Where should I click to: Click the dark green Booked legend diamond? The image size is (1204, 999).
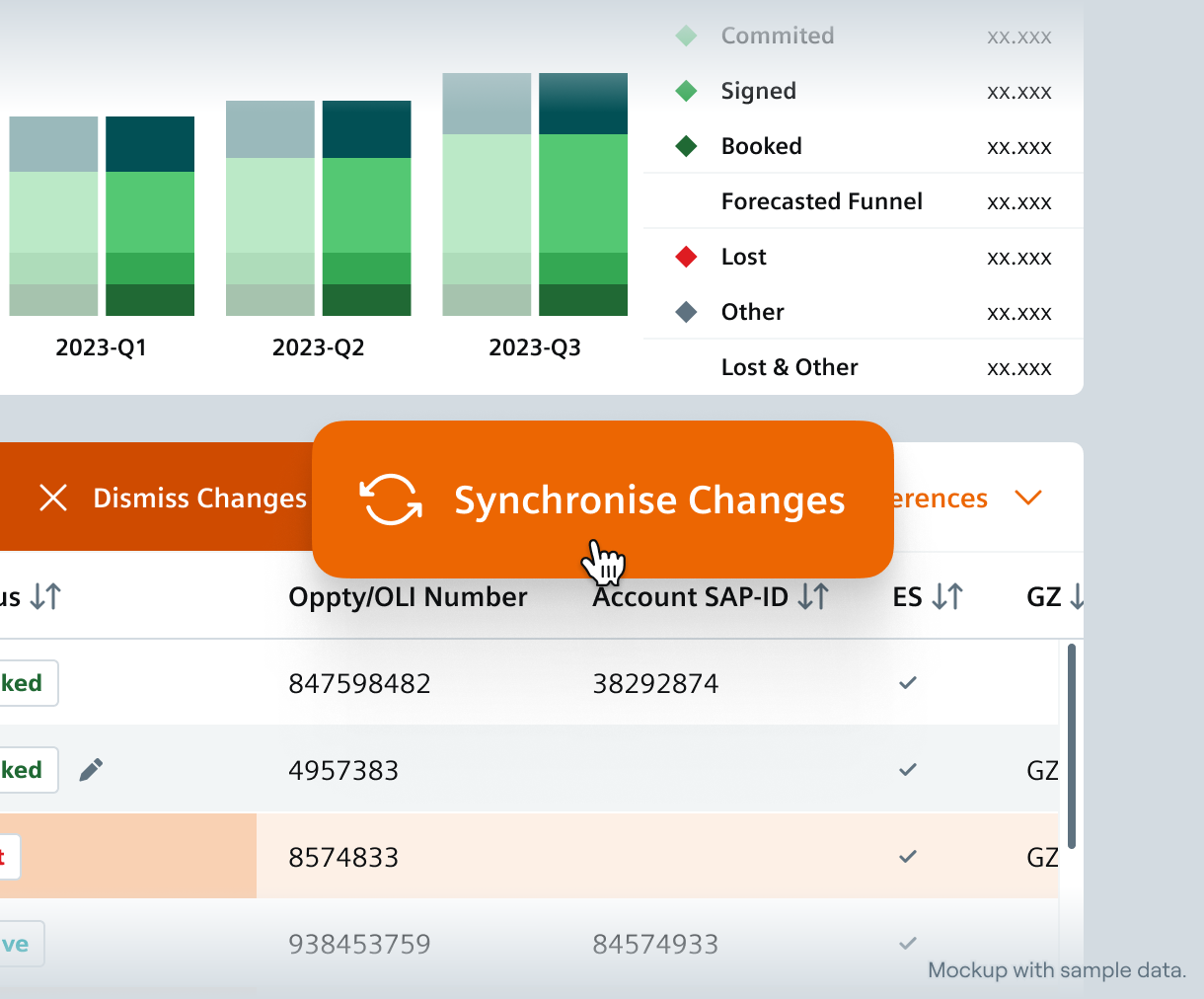tap(686, 147)
